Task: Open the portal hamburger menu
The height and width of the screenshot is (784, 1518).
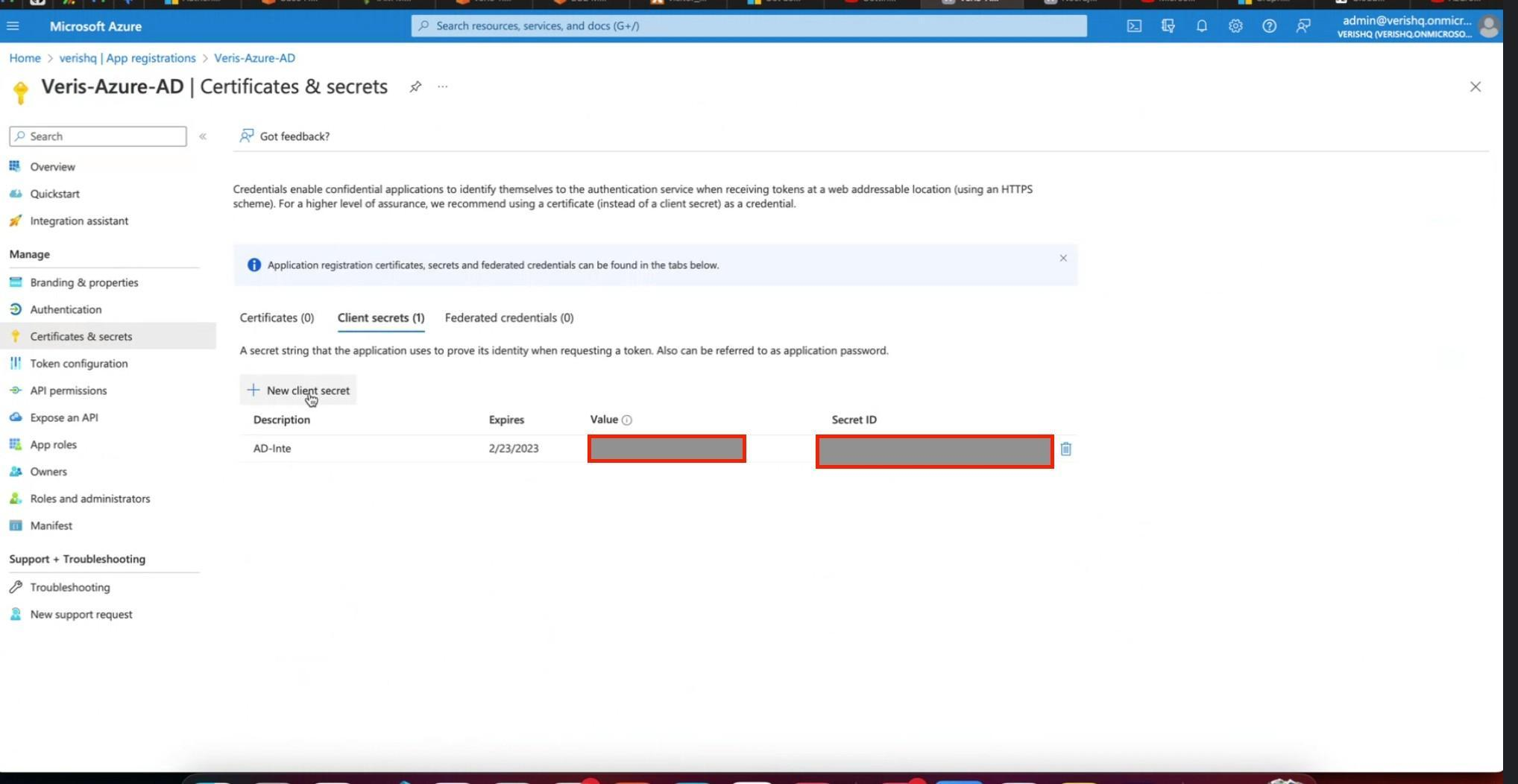Action: point(13,26)
